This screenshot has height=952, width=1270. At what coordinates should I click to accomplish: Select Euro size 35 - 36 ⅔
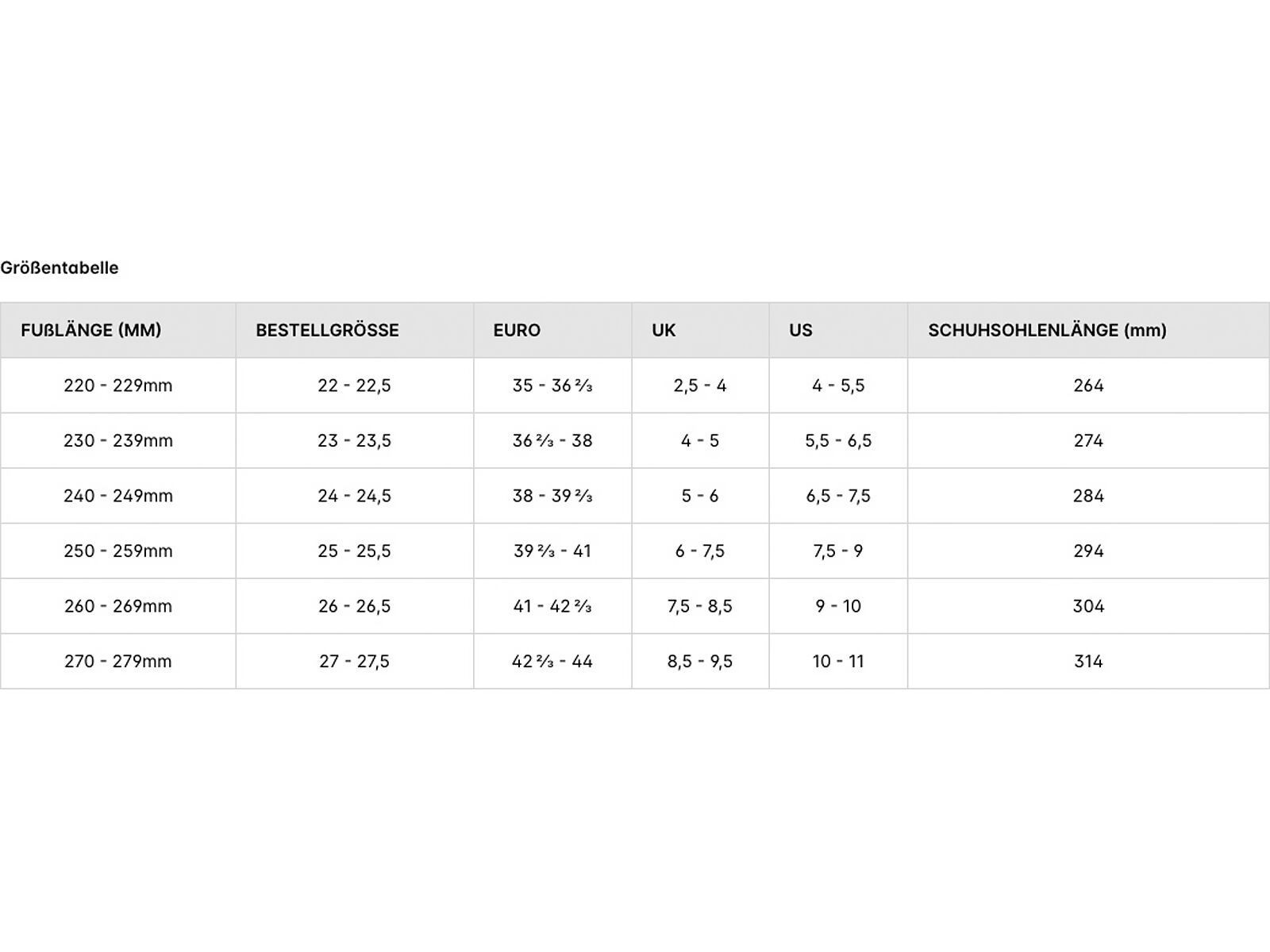pos(552,386)
